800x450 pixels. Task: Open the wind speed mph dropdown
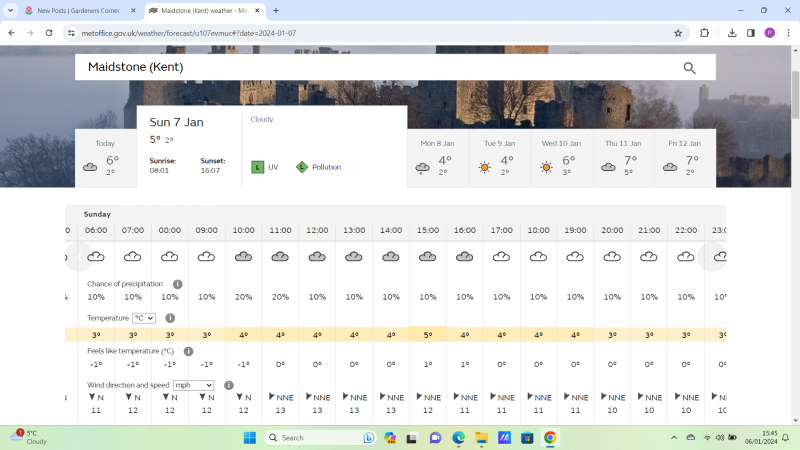[x=193, y=385]
